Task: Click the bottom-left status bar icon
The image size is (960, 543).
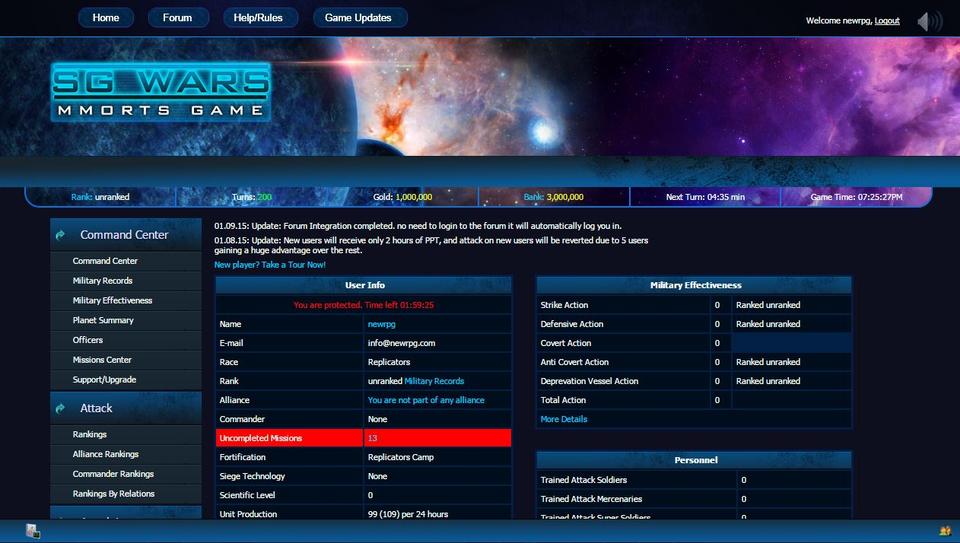Action: coord(32,531)
